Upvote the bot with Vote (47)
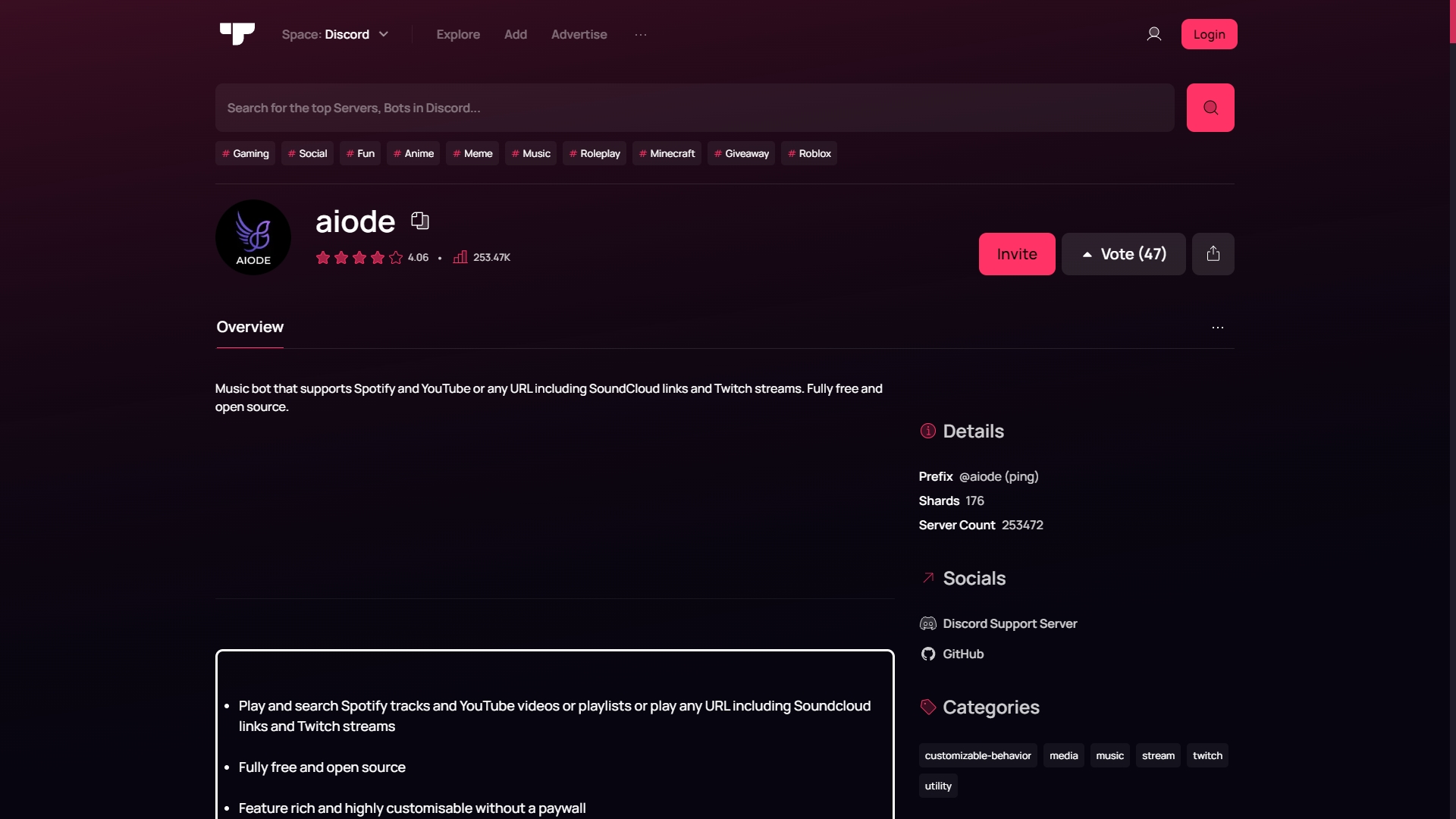Image resolution: width=1456 pixels, height=819 pixels. (1124, 254)
